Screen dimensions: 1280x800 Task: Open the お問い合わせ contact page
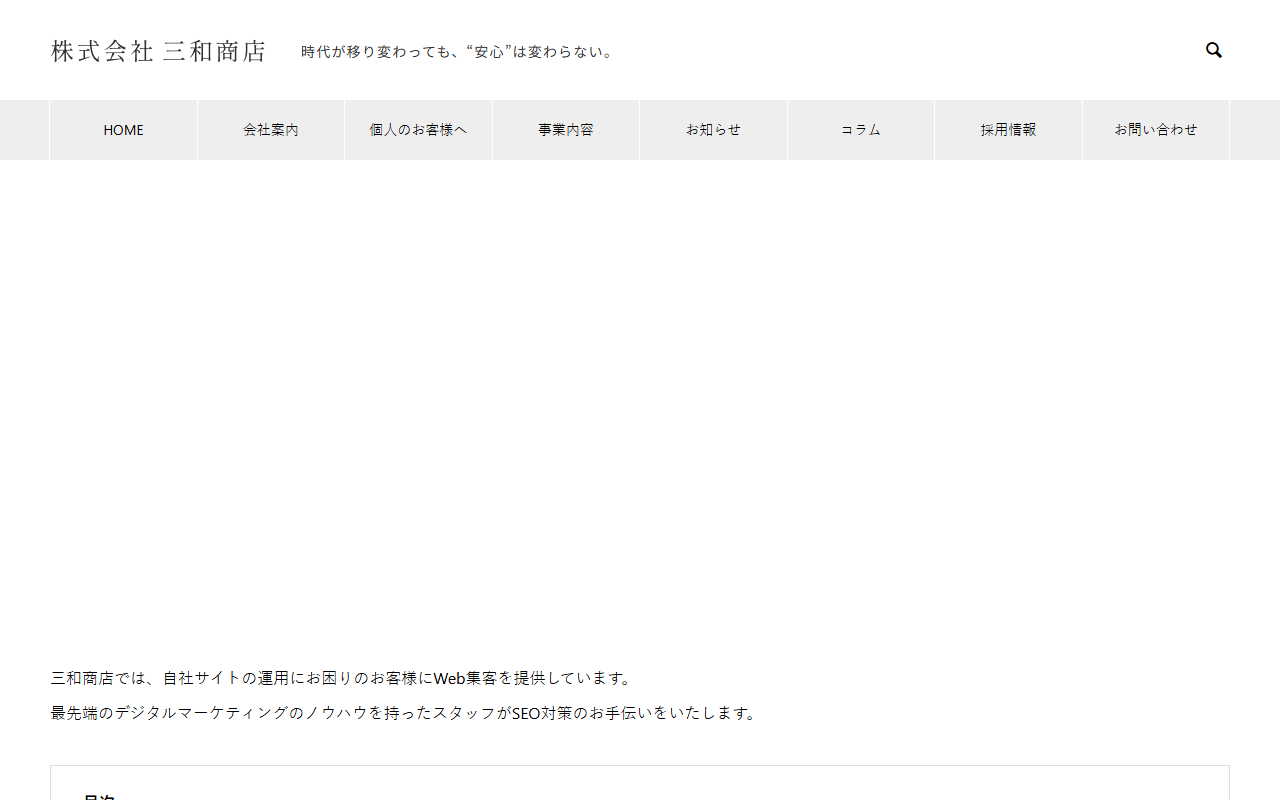click(x=1155, y=129)
